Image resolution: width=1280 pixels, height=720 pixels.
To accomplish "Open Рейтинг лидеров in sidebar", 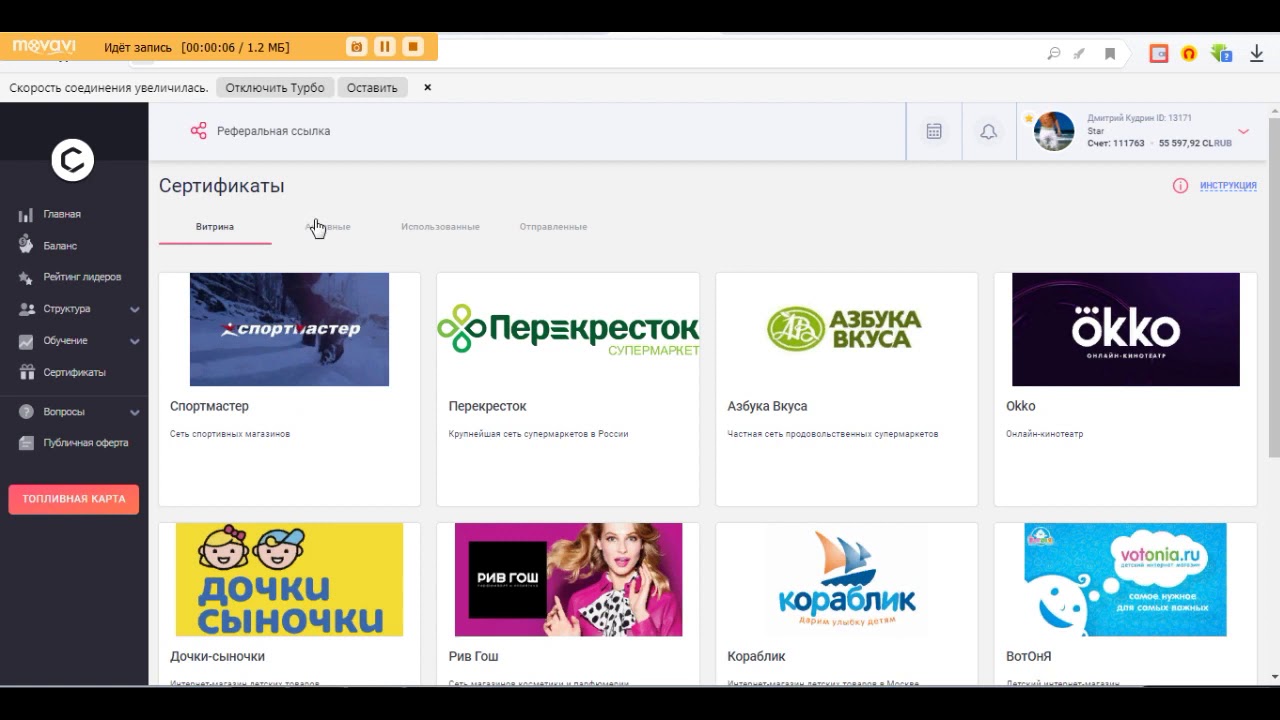I will pyautogui.click(x=82, y=277).
